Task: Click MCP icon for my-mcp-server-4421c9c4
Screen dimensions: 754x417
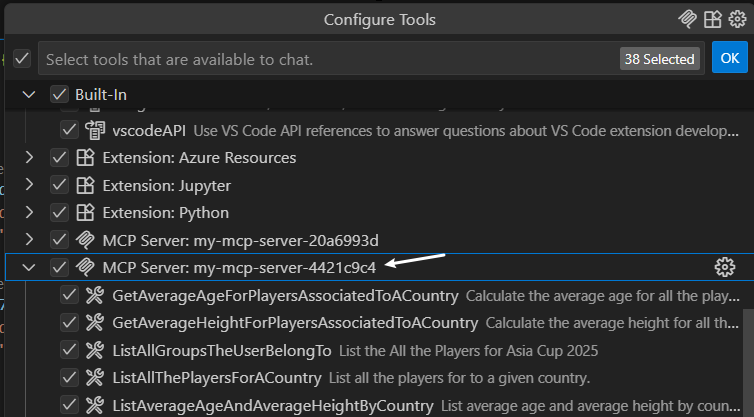Action: (x=86, y=267)
